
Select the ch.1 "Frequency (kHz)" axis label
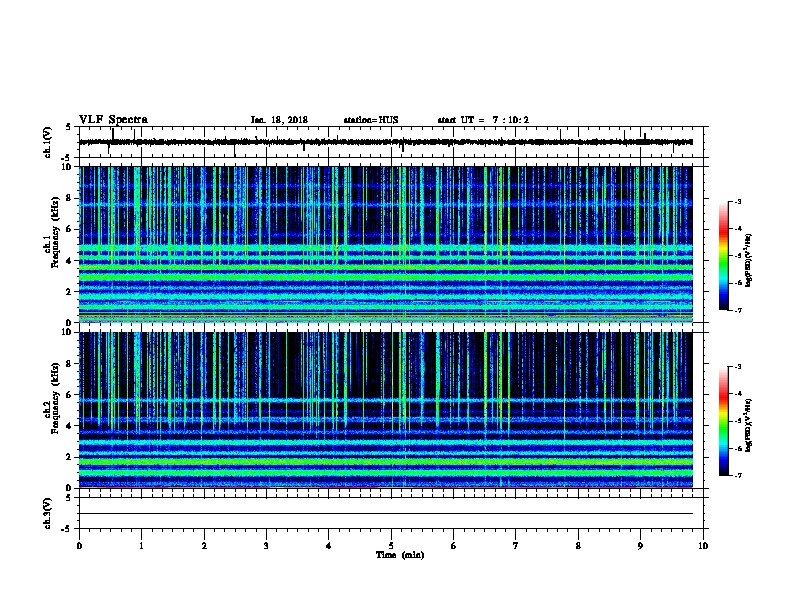(x=55, y=233)
